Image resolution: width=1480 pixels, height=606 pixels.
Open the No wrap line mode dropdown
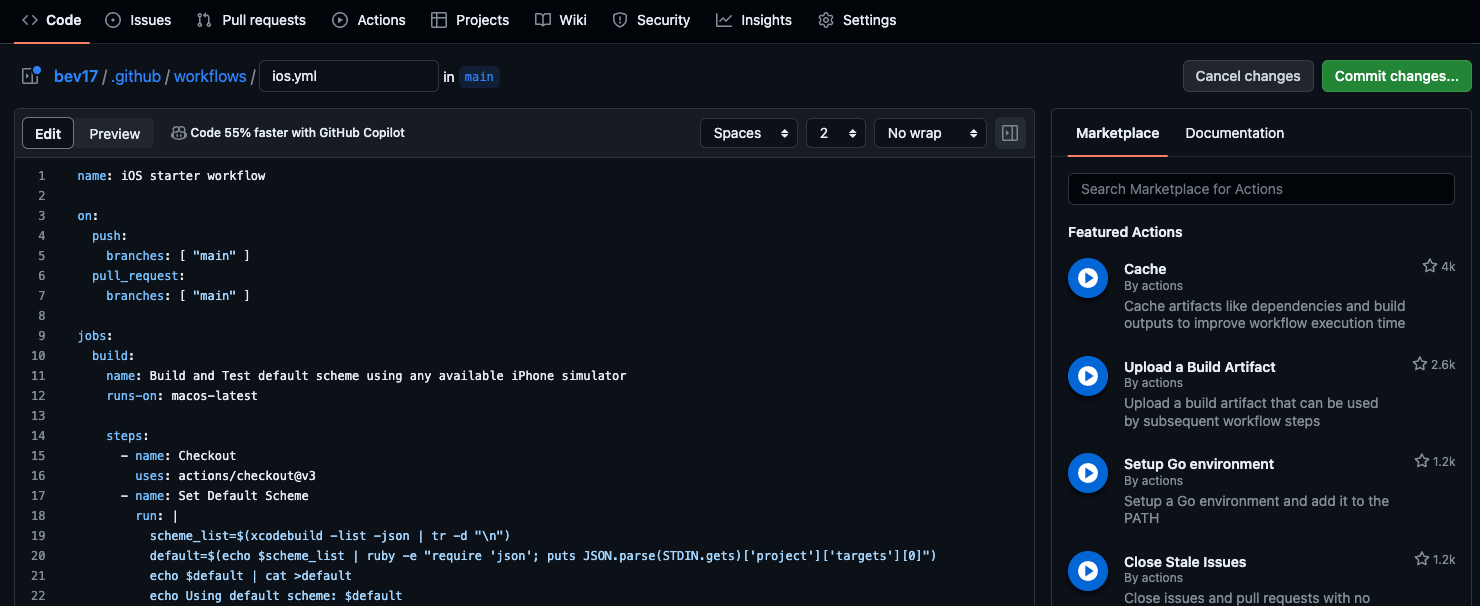click(930, 133)
